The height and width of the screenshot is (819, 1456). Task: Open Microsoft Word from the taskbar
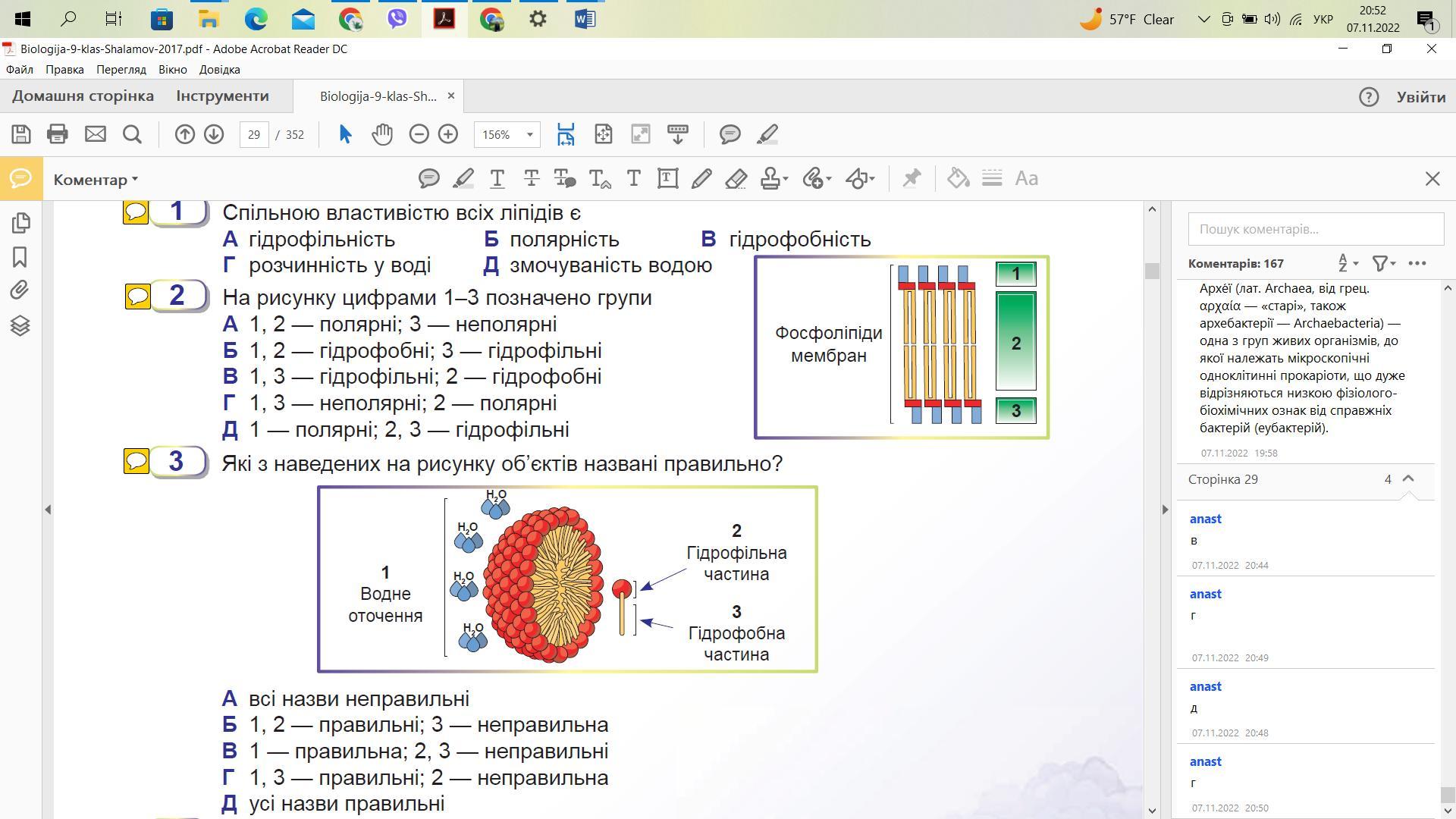tap(585, 19)
